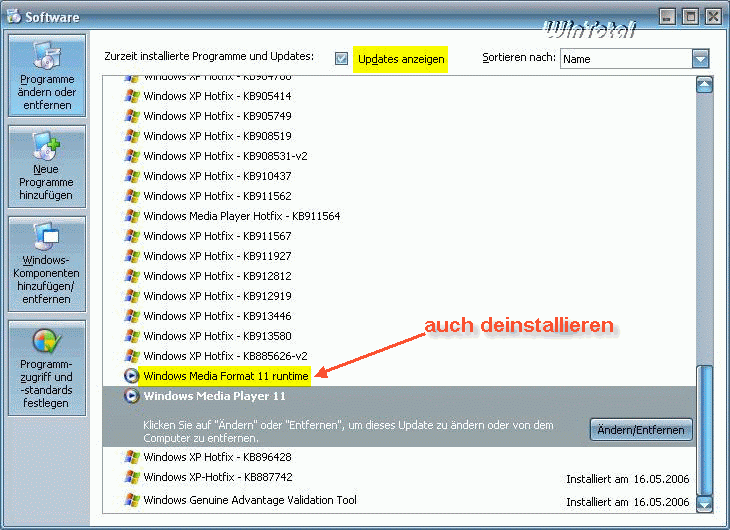Click icon of Hotfix KB896428

click(x=132, y=457)
